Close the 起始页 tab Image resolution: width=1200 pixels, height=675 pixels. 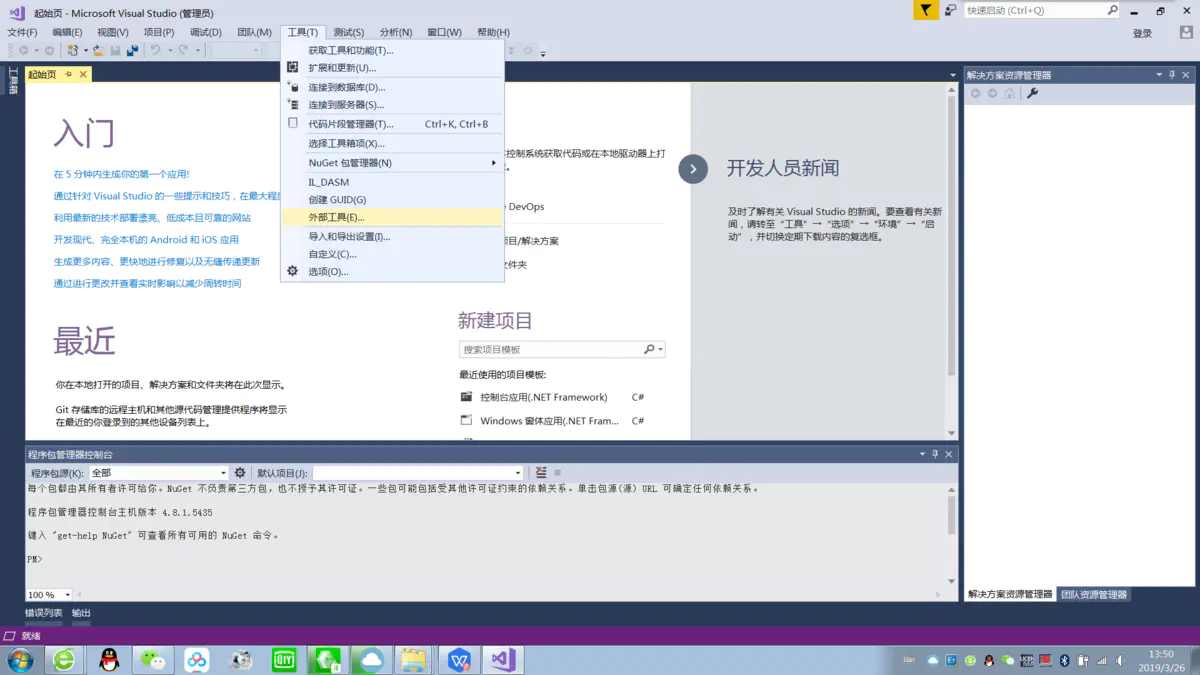tap(83, 74)
